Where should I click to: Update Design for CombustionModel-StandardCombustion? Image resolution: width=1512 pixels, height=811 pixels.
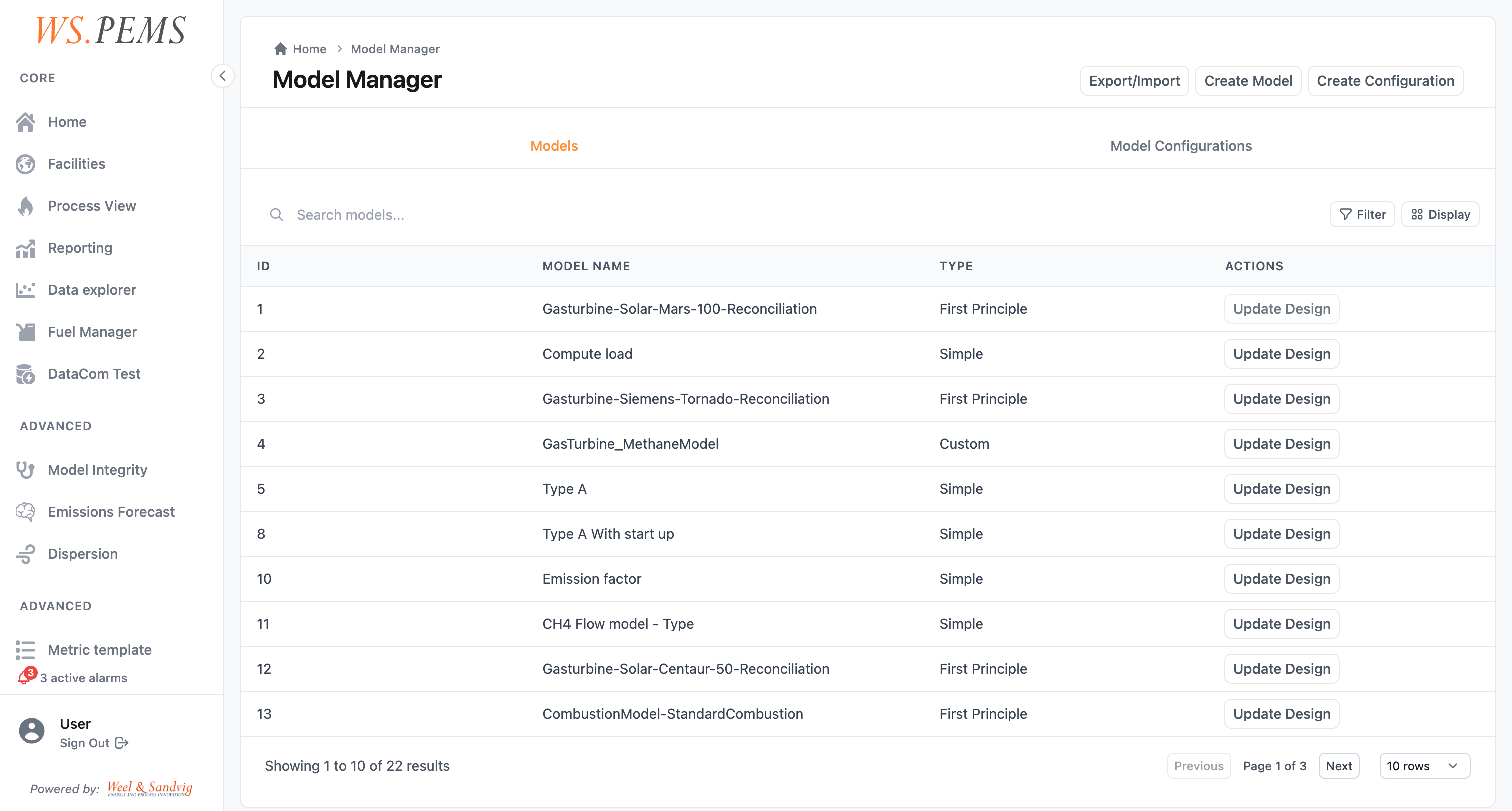1282,714
